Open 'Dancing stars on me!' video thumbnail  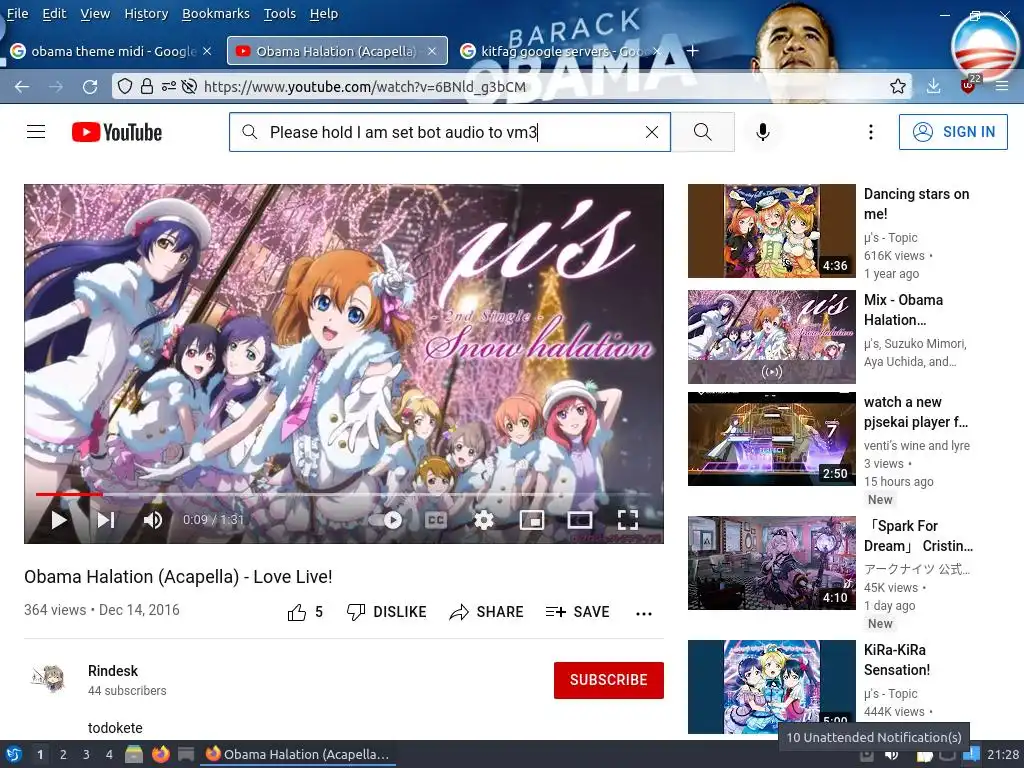pos(771,231)
